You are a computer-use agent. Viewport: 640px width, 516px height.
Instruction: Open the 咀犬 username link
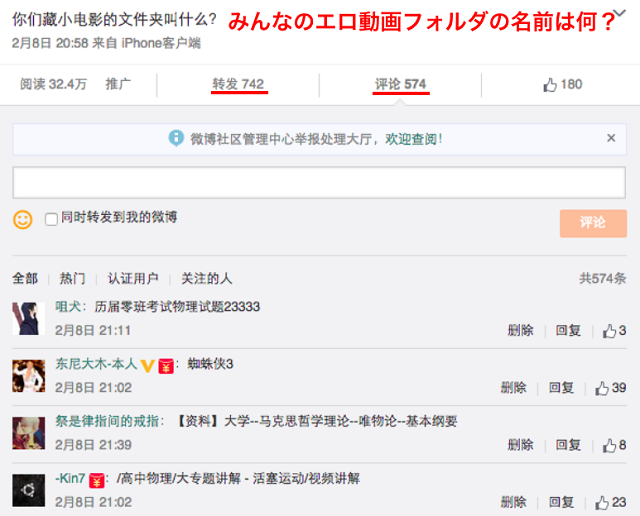point(68,307)
